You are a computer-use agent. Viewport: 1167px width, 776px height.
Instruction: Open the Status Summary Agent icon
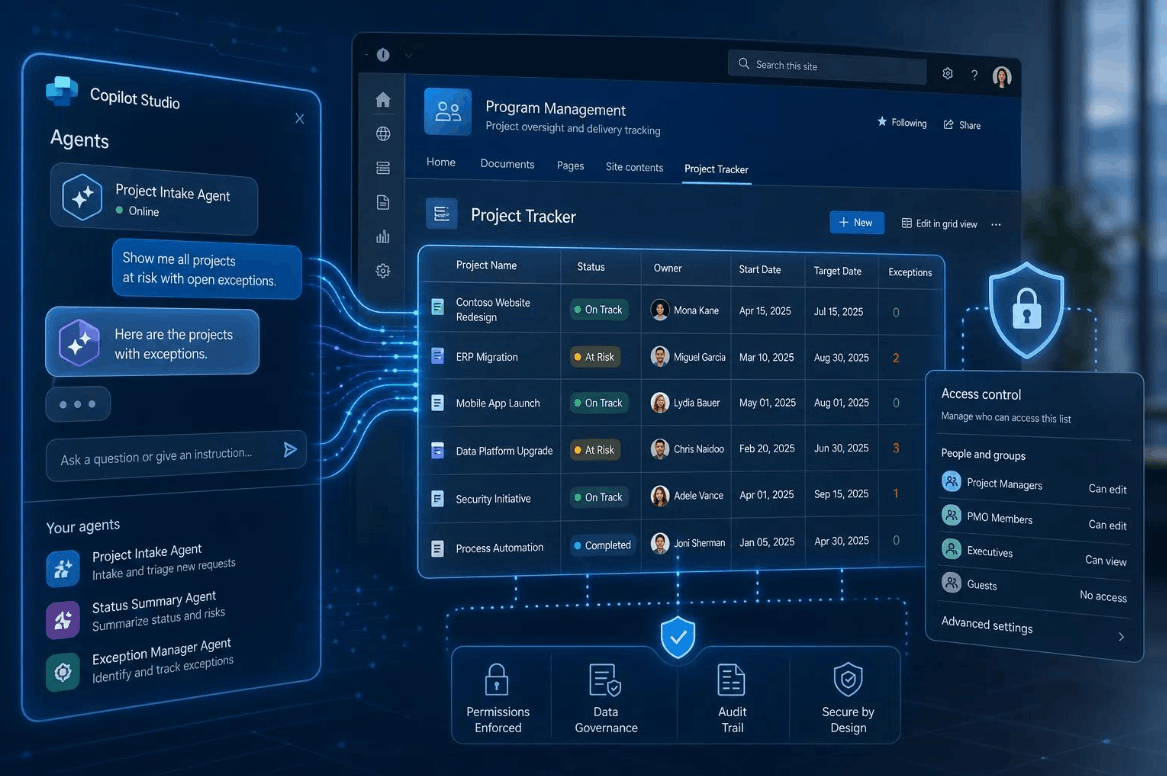(63, 619)
